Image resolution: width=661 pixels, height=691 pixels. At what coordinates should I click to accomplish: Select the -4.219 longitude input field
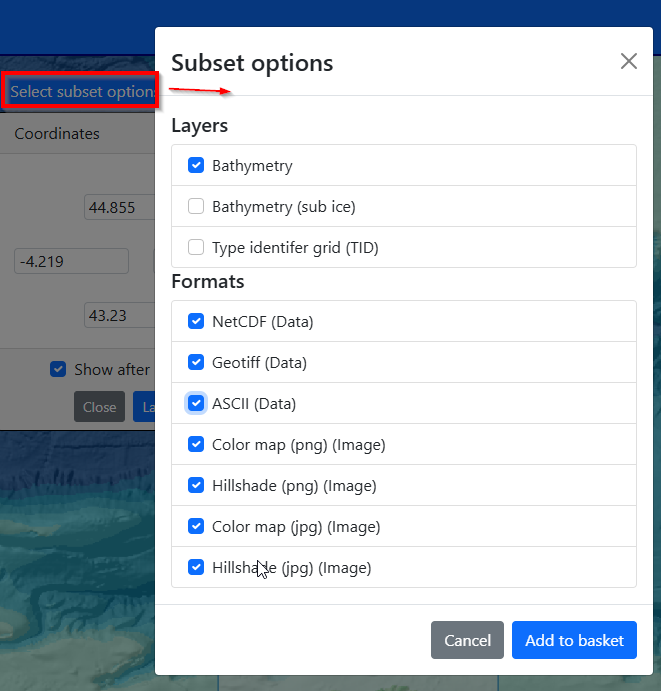[71, 262]
